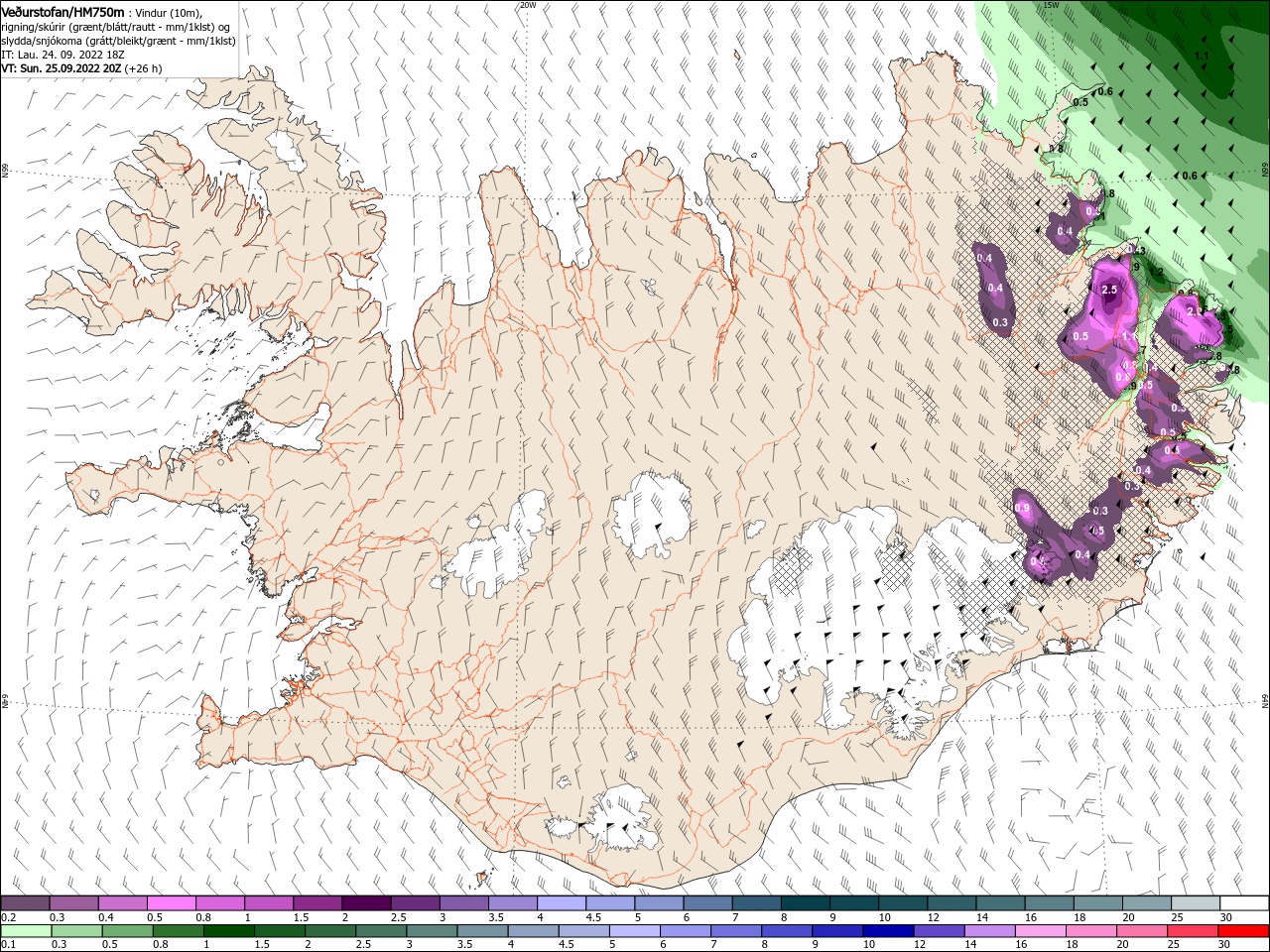Pick the 18 swatch in the top legend row
The image size is (1270, 952).
point(1097,903)
